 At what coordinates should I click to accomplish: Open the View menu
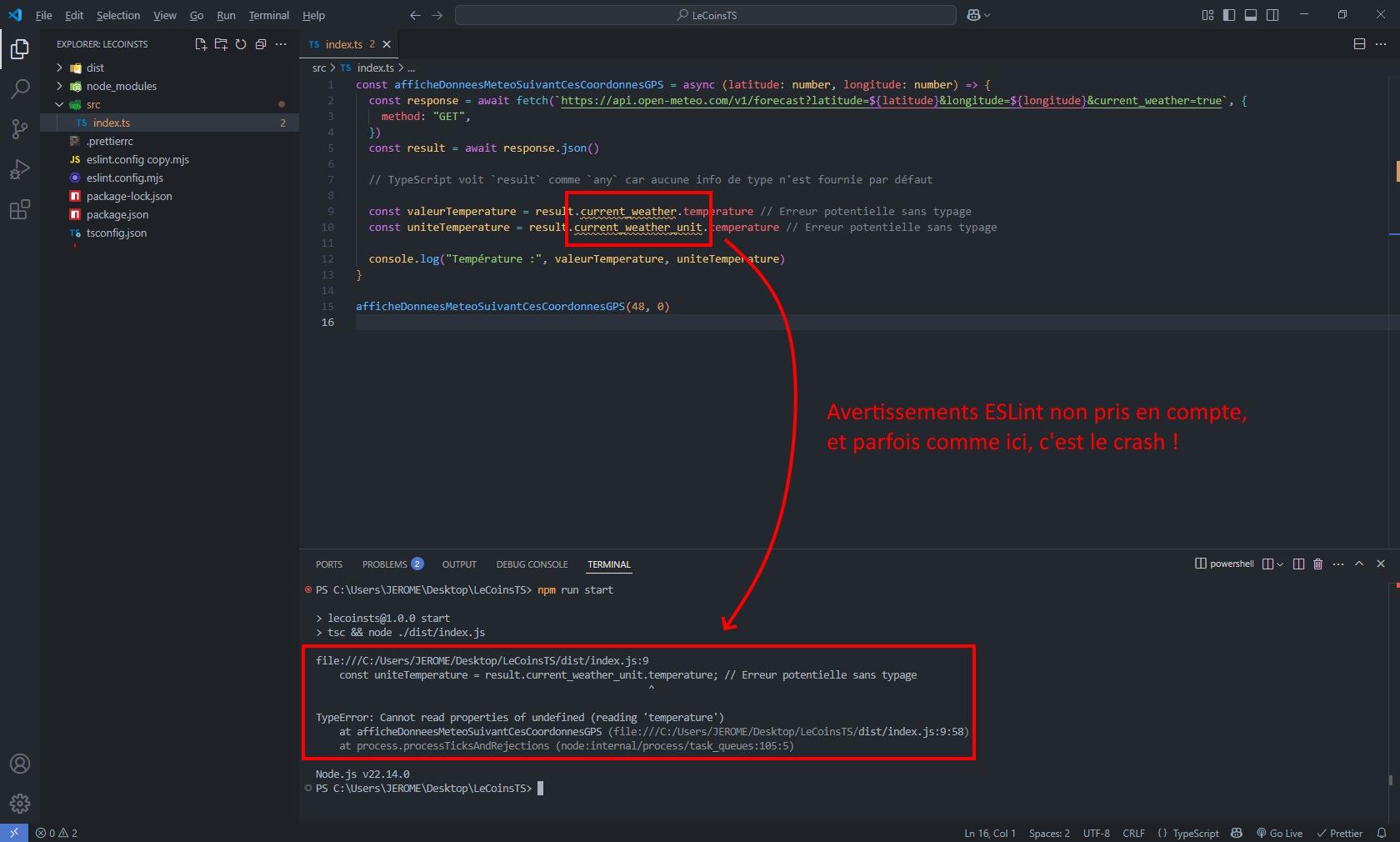[x=165, y=15]
